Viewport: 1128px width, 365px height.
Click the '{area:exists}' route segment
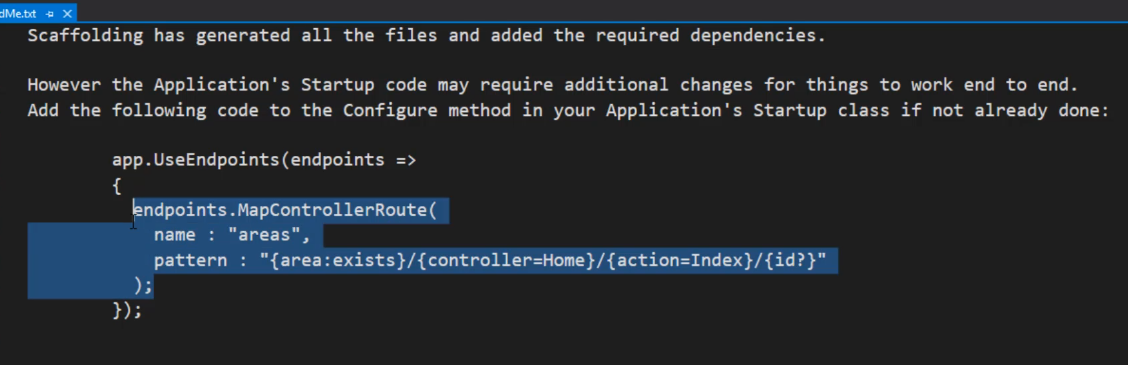337,260
